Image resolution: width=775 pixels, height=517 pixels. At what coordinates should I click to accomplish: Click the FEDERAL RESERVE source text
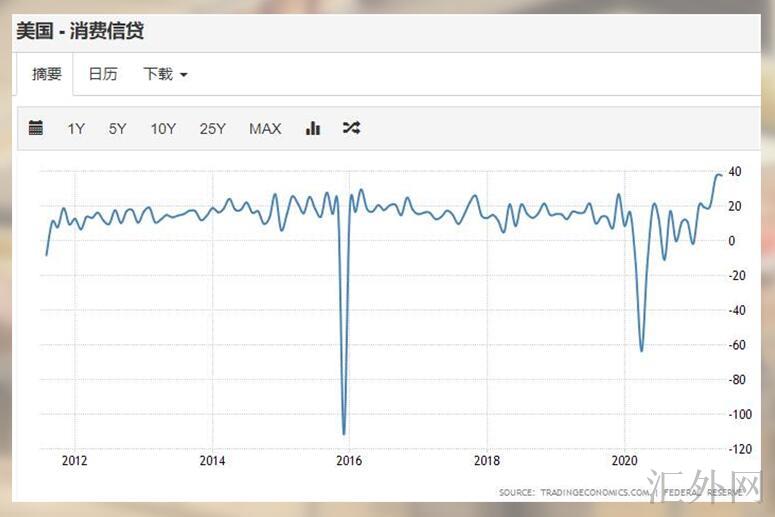coord(718,493)
